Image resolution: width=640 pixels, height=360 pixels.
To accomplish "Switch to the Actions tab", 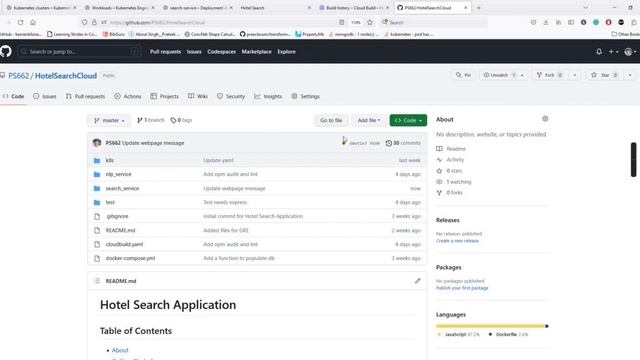I will (x=128, y=96).
